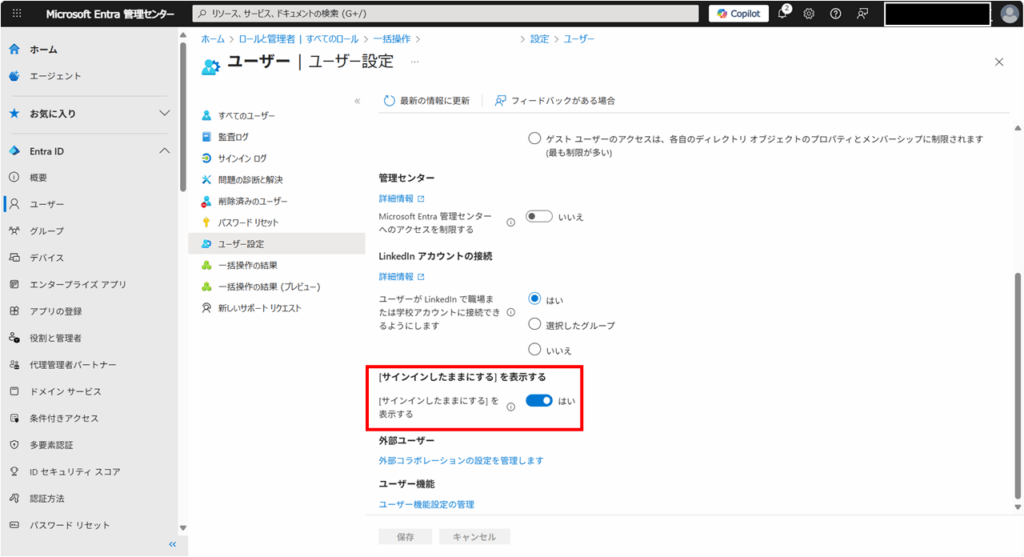The width and height of the screenshot is (1024, 557).
Task: Click the 外部コラボレーションの設定を管理します link
Action: point(460,461)
